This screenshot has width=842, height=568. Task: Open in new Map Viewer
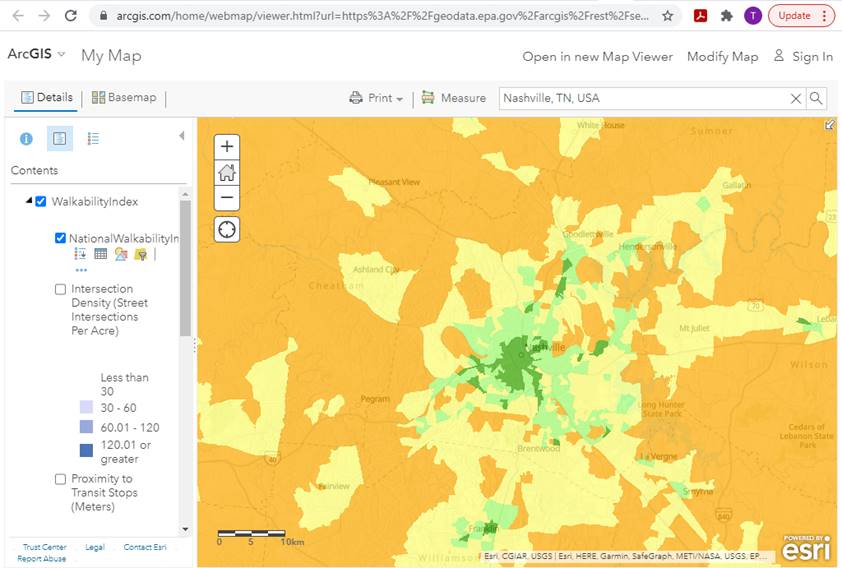(597, 56)
